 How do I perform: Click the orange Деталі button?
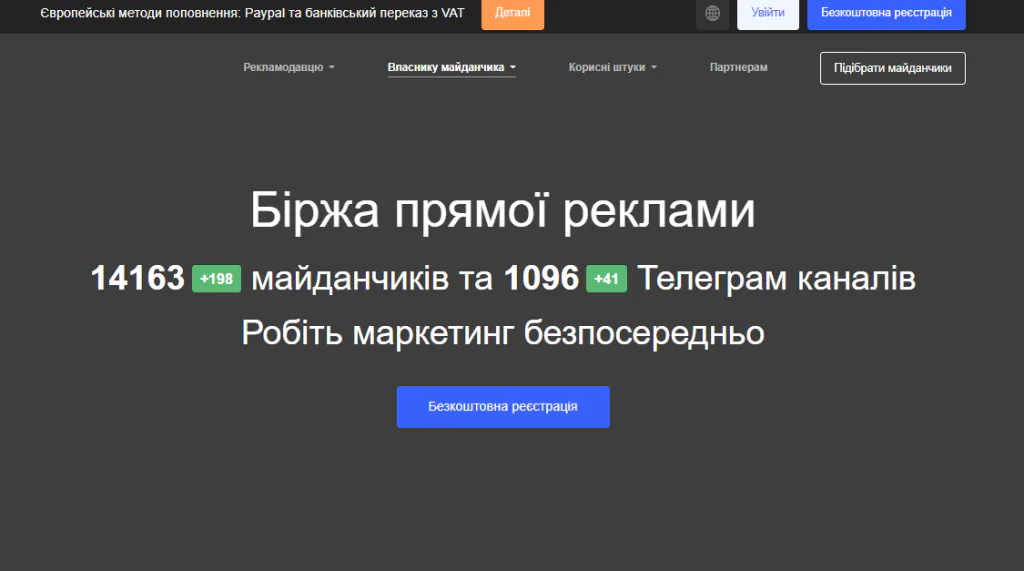pos(513,13)
